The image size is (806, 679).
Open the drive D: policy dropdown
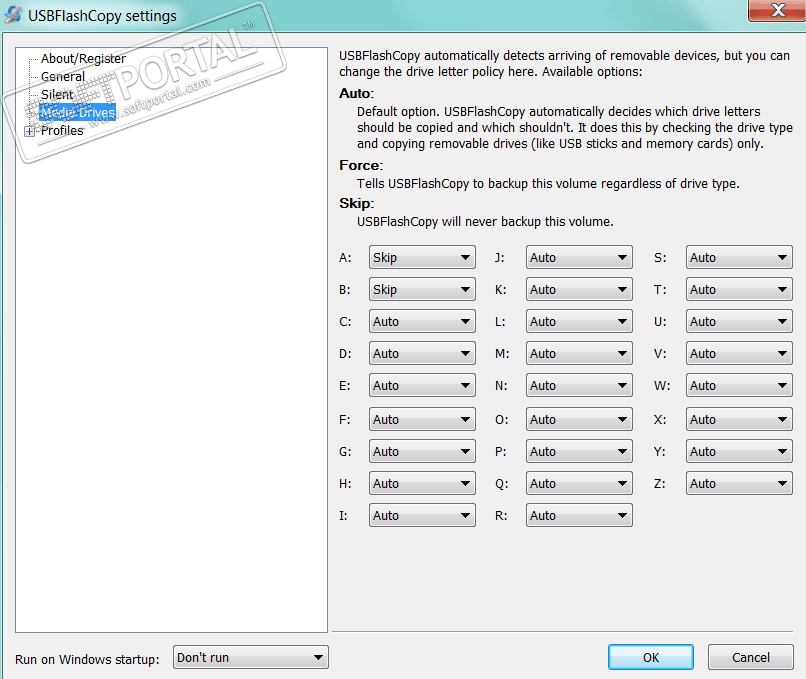click(422, 353)
